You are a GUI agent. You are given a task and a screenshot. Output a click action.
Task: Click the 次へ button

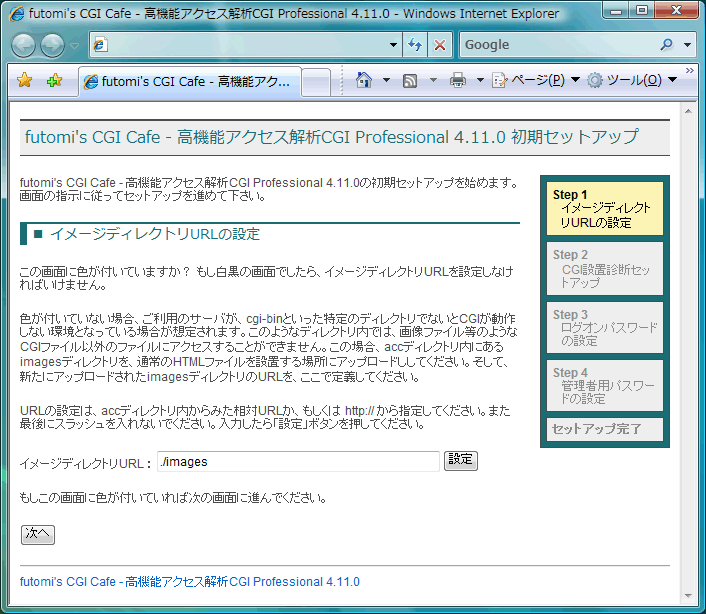click(38, 535)
